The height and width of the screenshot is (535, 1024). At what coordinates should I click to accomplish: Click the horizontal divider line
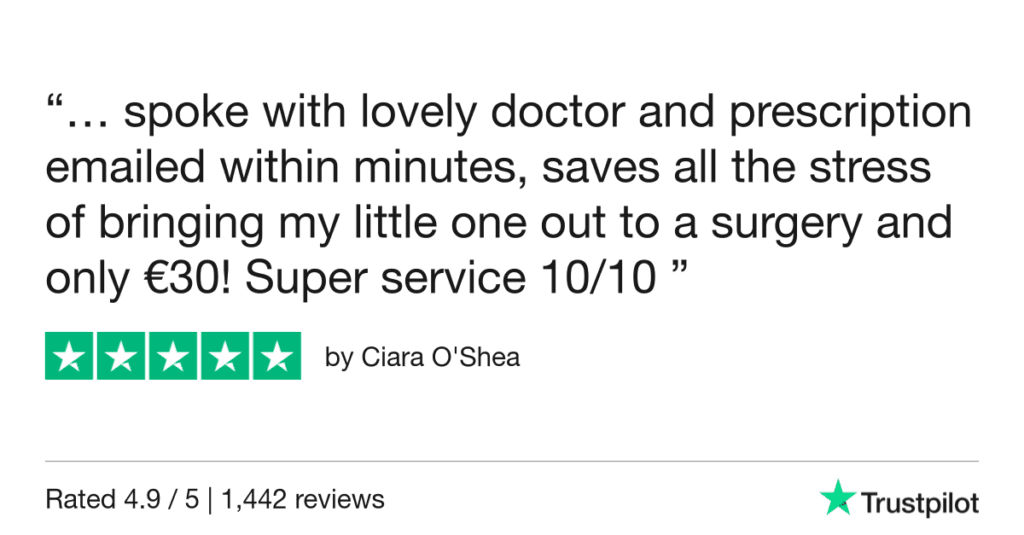512,462
